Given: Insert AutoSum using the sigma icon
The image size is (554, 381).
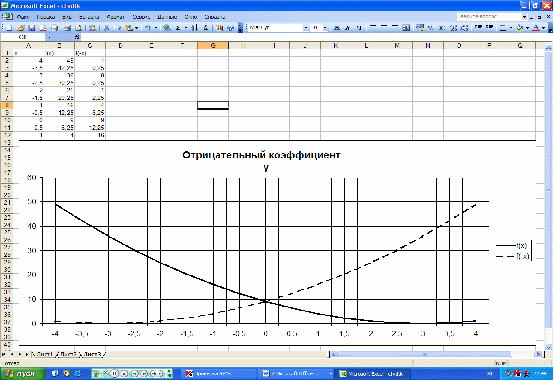Looking at the screenshot, I should pos(178,28).
